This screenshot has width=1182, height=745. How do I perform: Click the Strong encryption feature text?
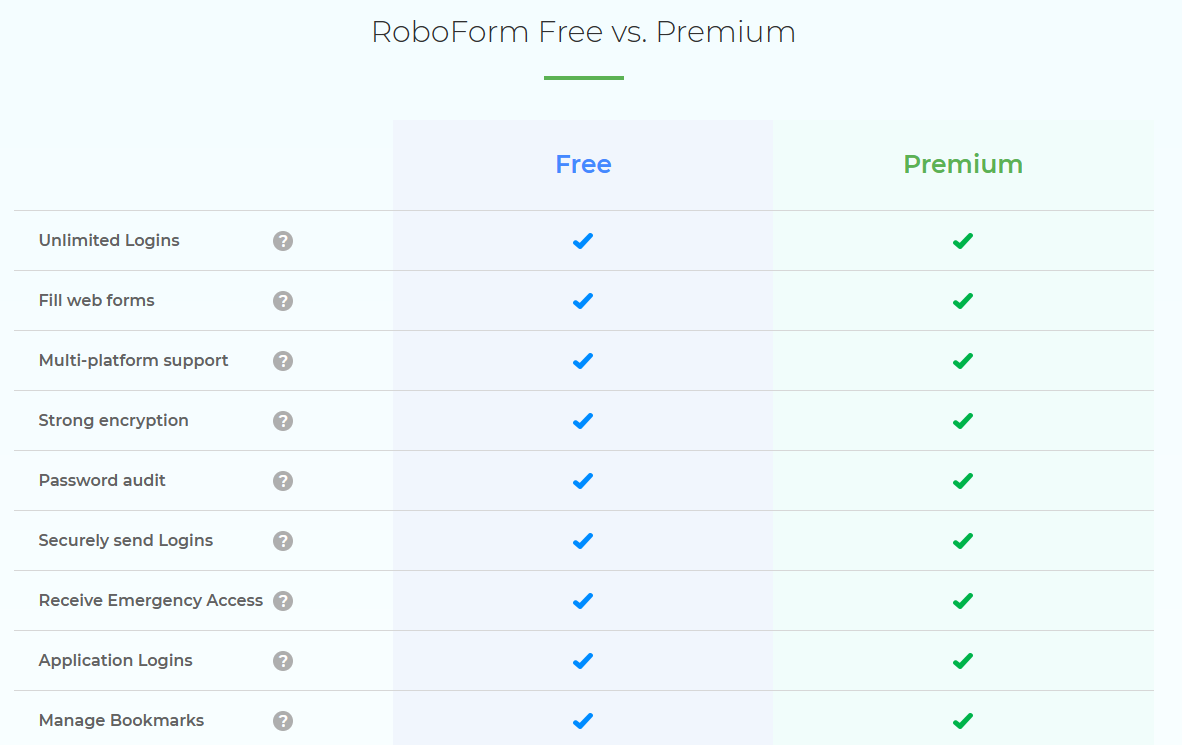(x=114, y=421)
